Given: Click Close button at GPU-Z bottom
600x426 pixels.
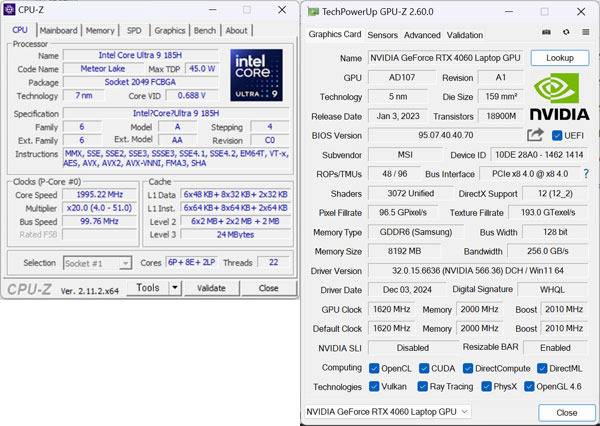Looking at the screenshot, I should (566, 413).
